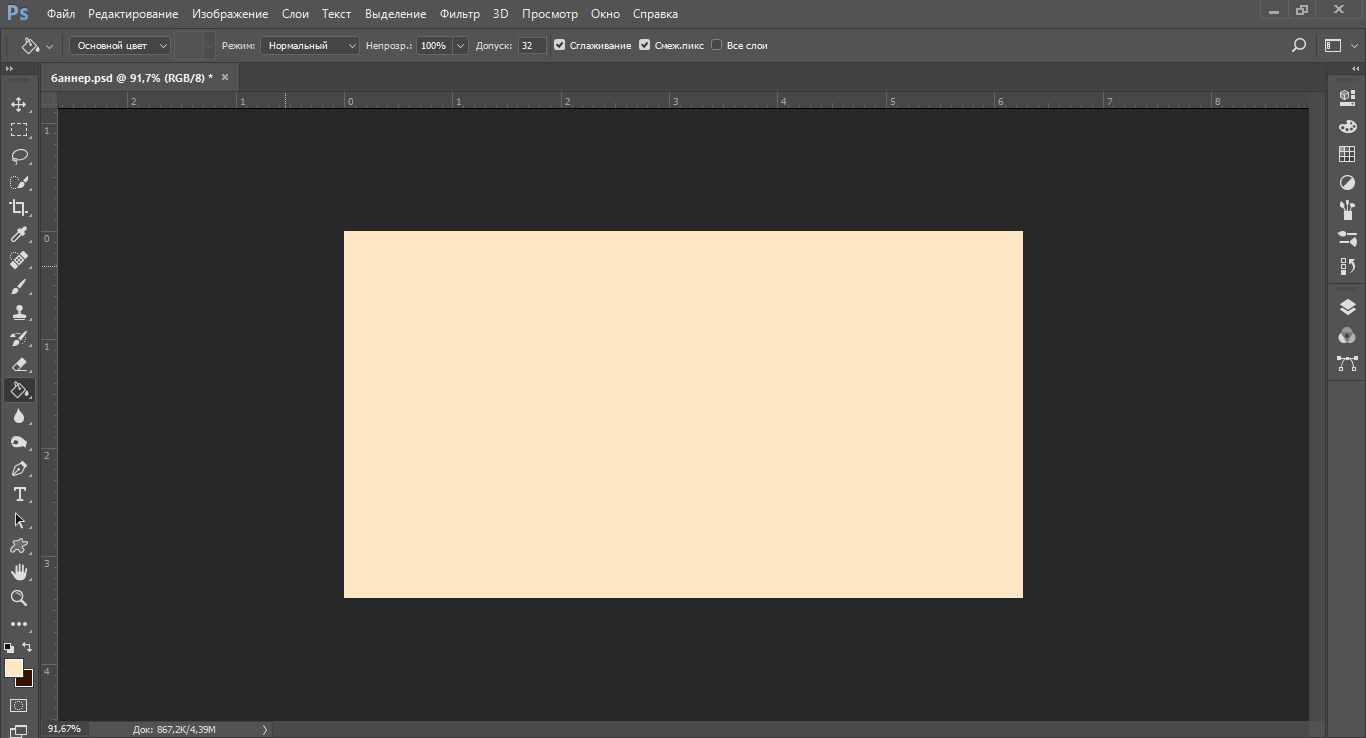Toggle the Сглаживание checkbox

(559, 45)
